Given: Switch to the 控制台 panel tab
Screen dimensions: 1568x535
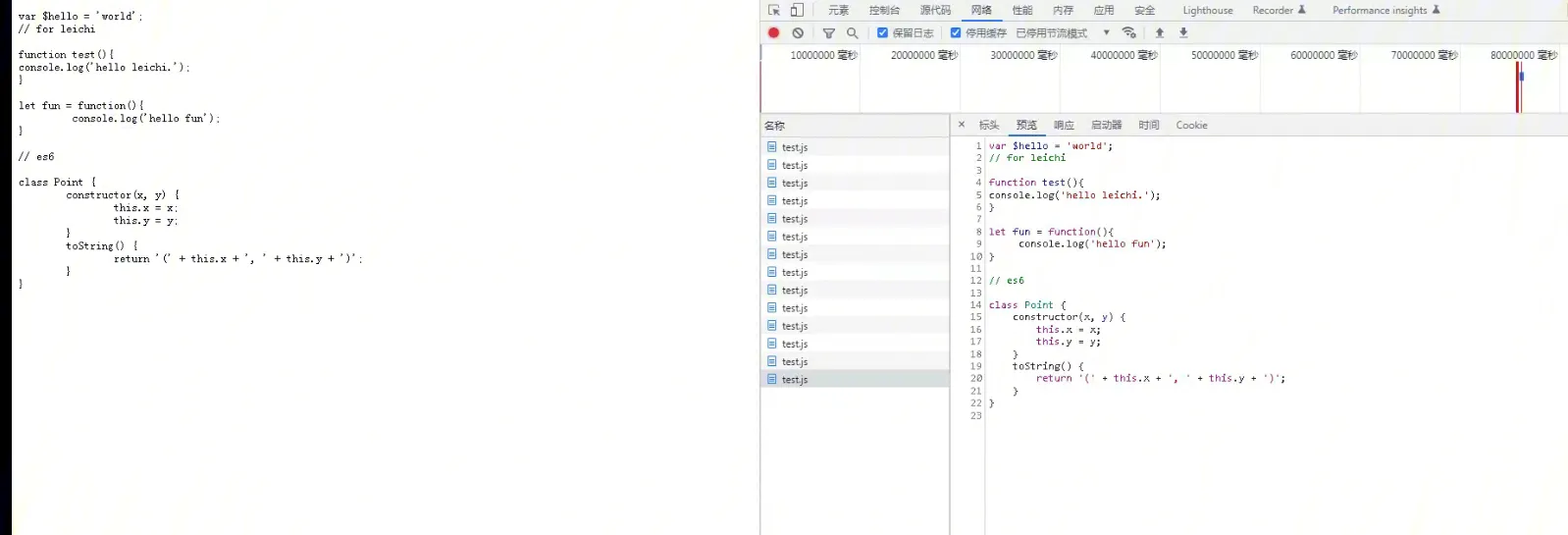Looking at the screenshot, I should coord(884,10).
